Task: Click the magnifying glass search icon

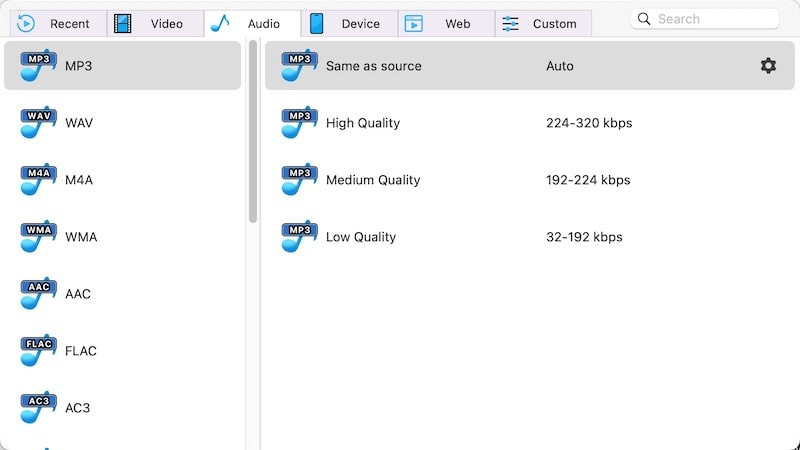Action: [x=644, y=19]
